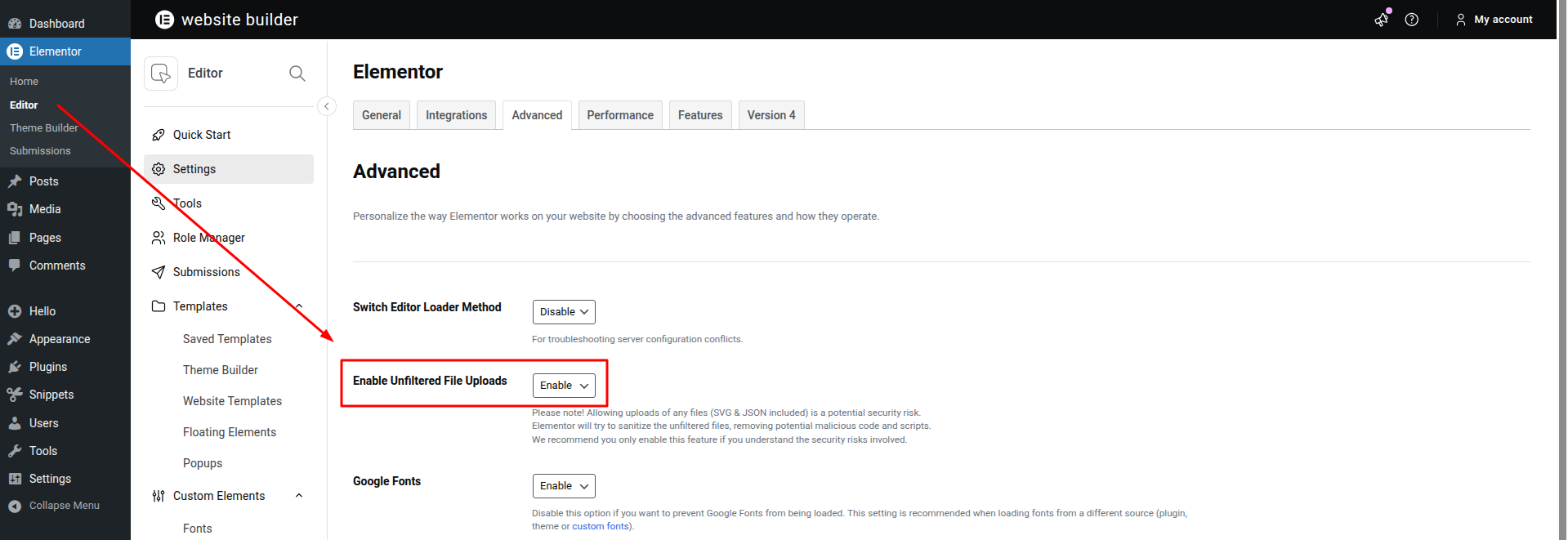Image resolution: width=1568 pixels, height=540 pixels.
Task: Open Floating Elements
Action: (x=230, y=432)
